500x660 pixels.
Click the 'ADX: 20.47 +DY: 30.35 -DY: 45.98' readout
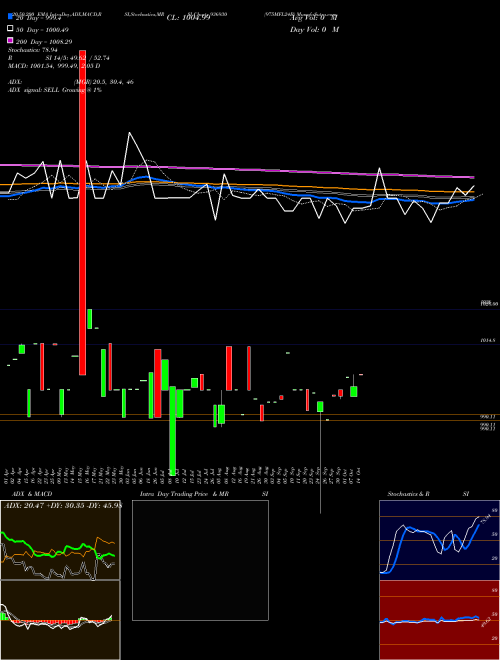(63, 506)
